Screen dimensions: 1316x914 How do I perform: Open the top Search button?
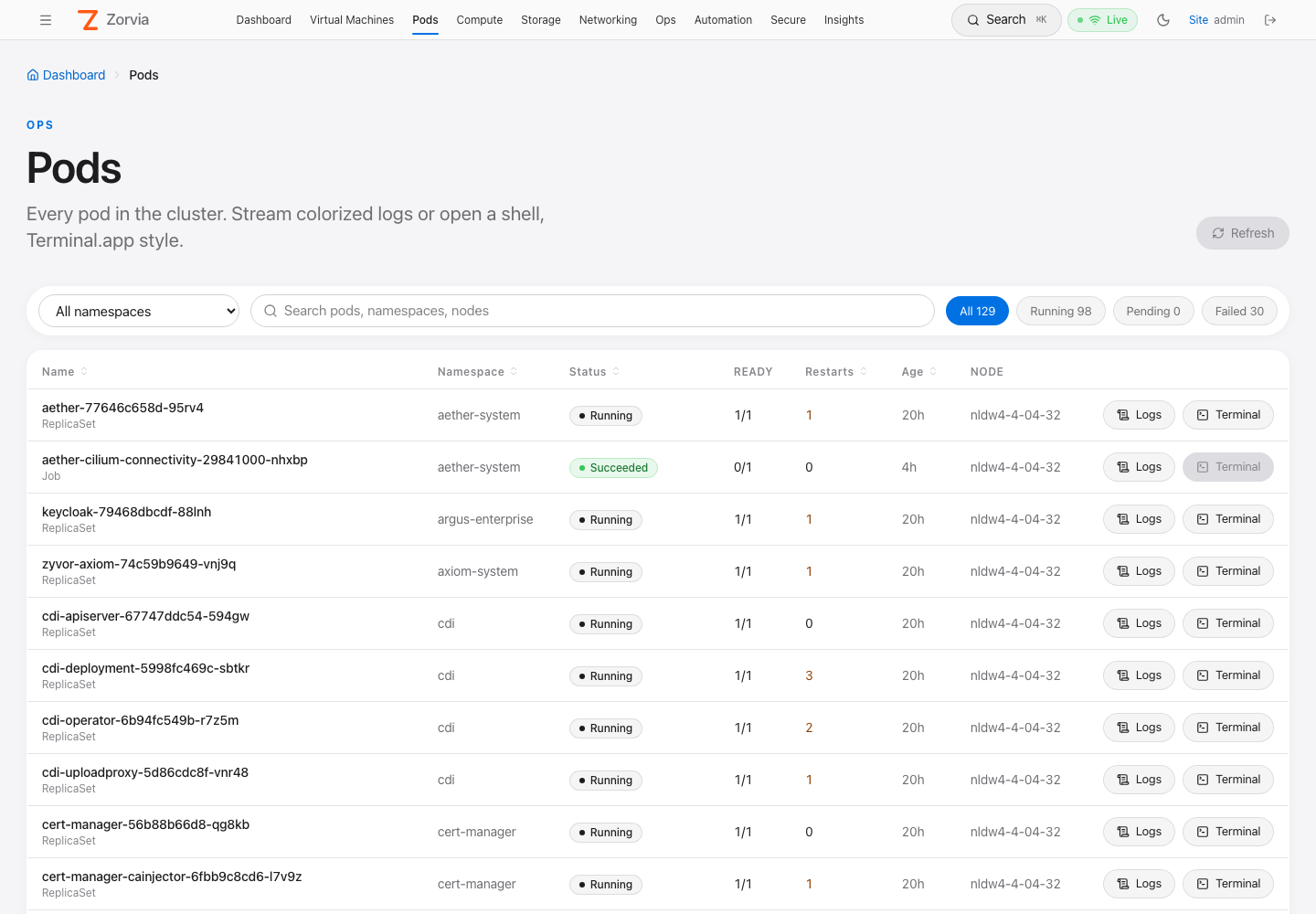coord(1006,20)
